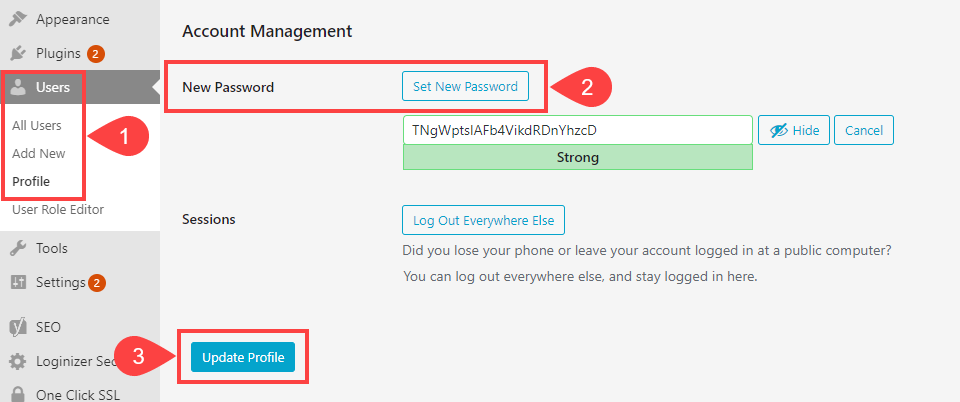960x402 pixels.
Task: Open the All Users submenu item
Action: tap(37, 126)
